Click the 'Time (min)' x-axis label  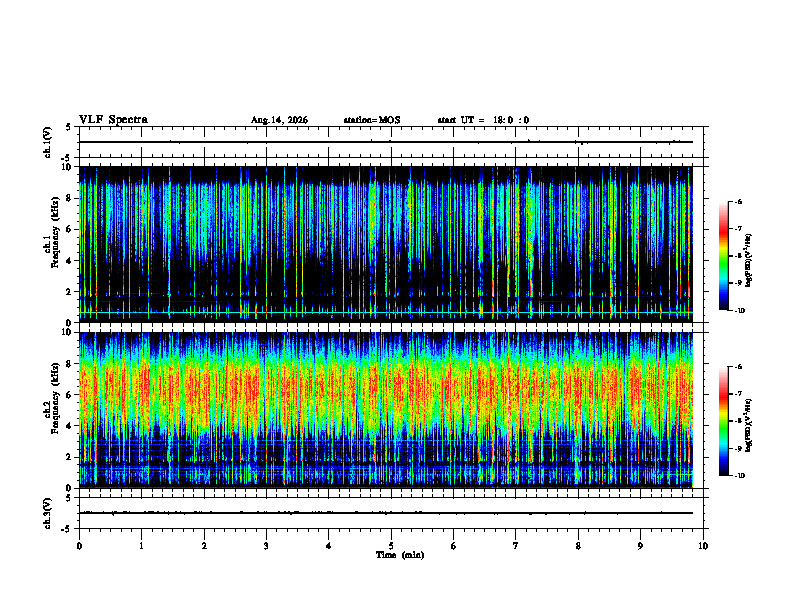[400, 555]
